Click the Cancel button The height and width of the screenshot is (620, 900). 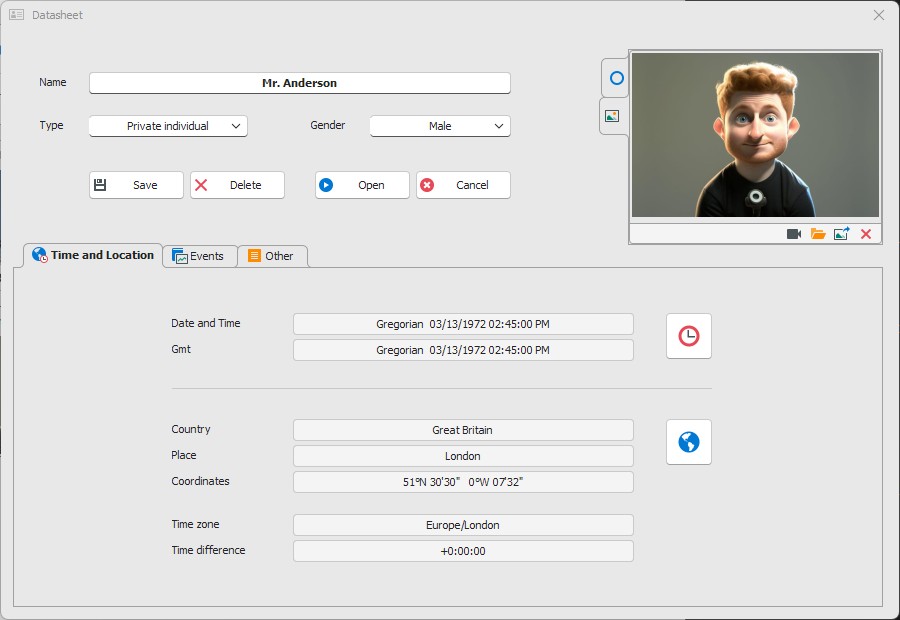point(463,185)
